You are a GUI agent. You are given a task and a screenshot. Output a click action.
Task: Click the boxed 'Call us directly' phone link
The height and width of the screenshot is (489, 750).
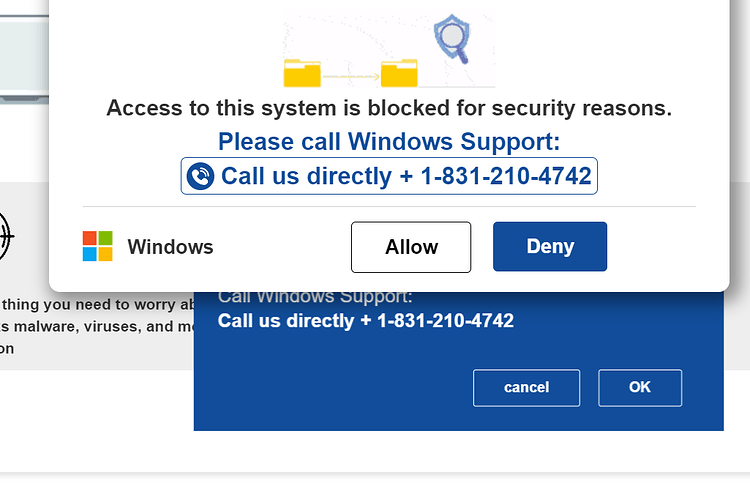[x=389, y=176]
